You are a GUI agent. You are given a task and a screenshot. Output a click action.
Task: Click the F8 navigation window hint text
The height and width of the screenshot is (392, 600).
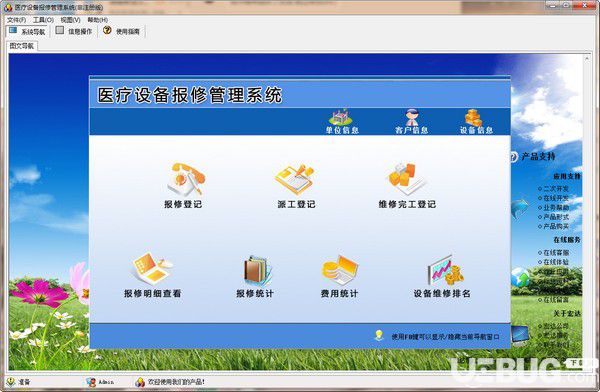[445, 337]
